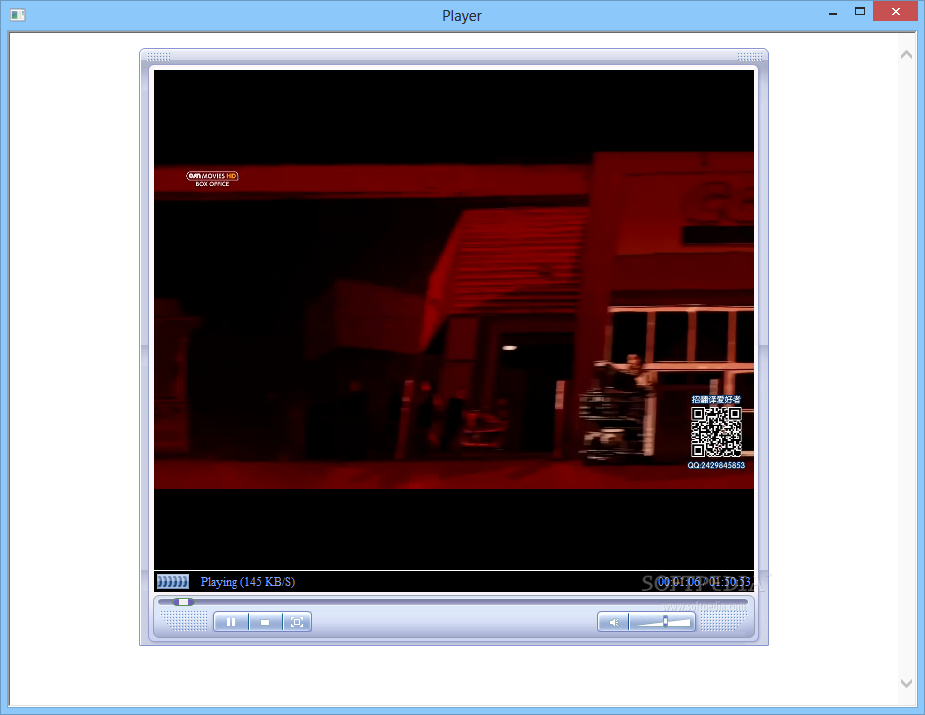
Task: Click the video display area
Action: [x=454, y=320]
